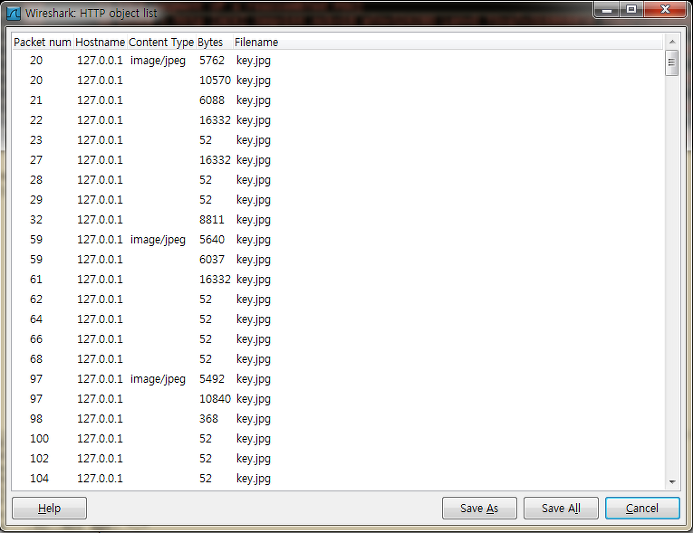The image size is (693, 533).
Task: Click the scrollbar down arrow
Action: tap(672, 482)
